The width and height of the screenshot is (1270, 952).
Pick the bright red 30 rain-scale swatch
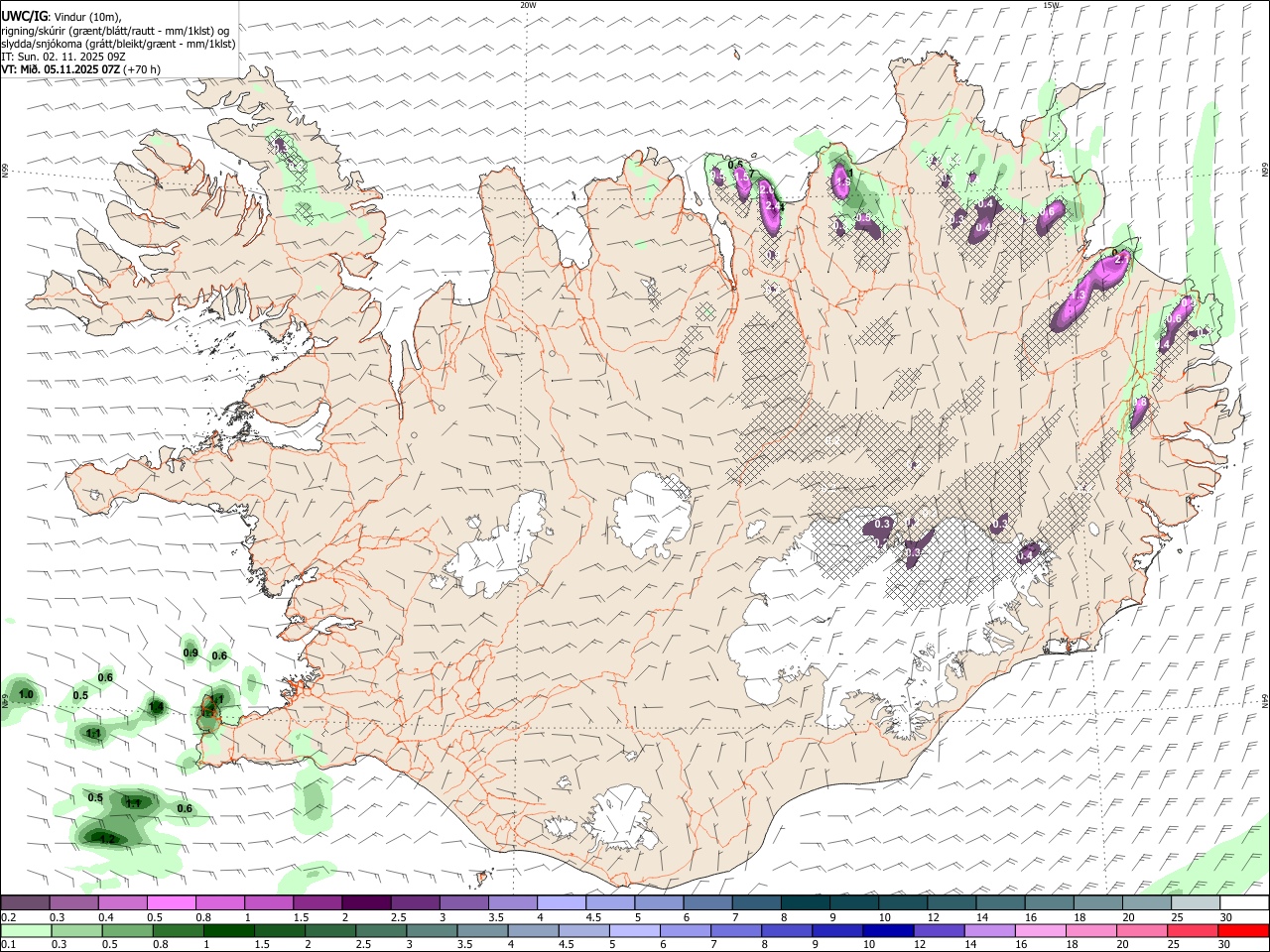click(1243, 930)
